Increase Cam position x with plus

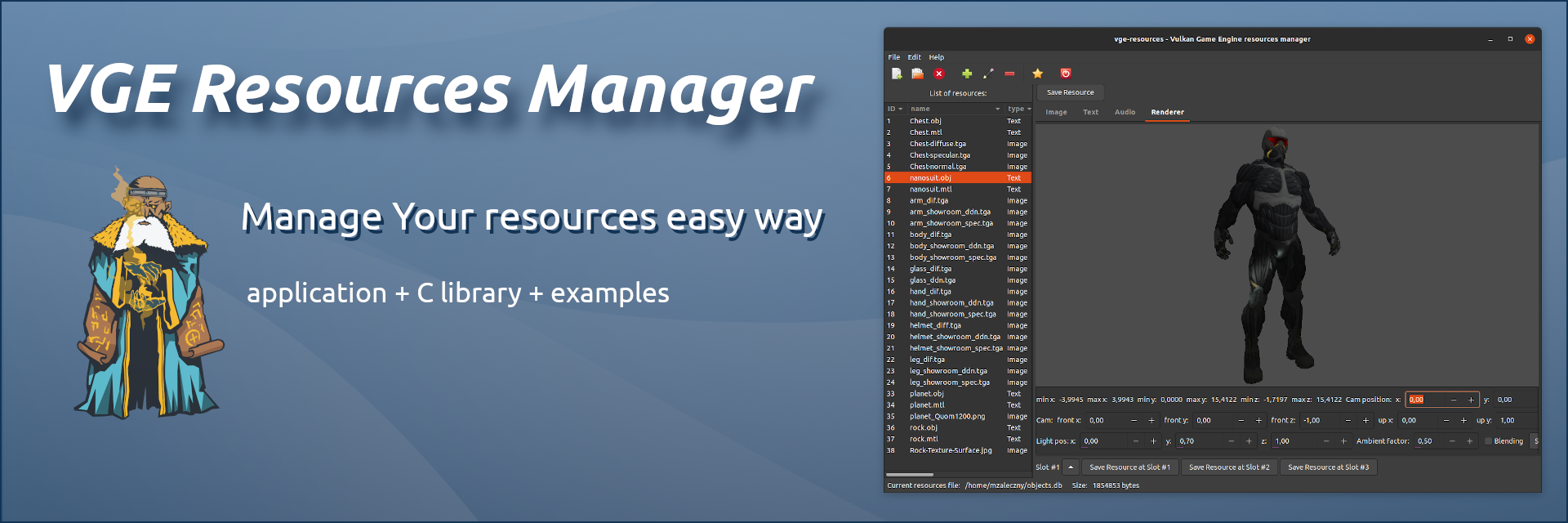[x=1471, y=400]
